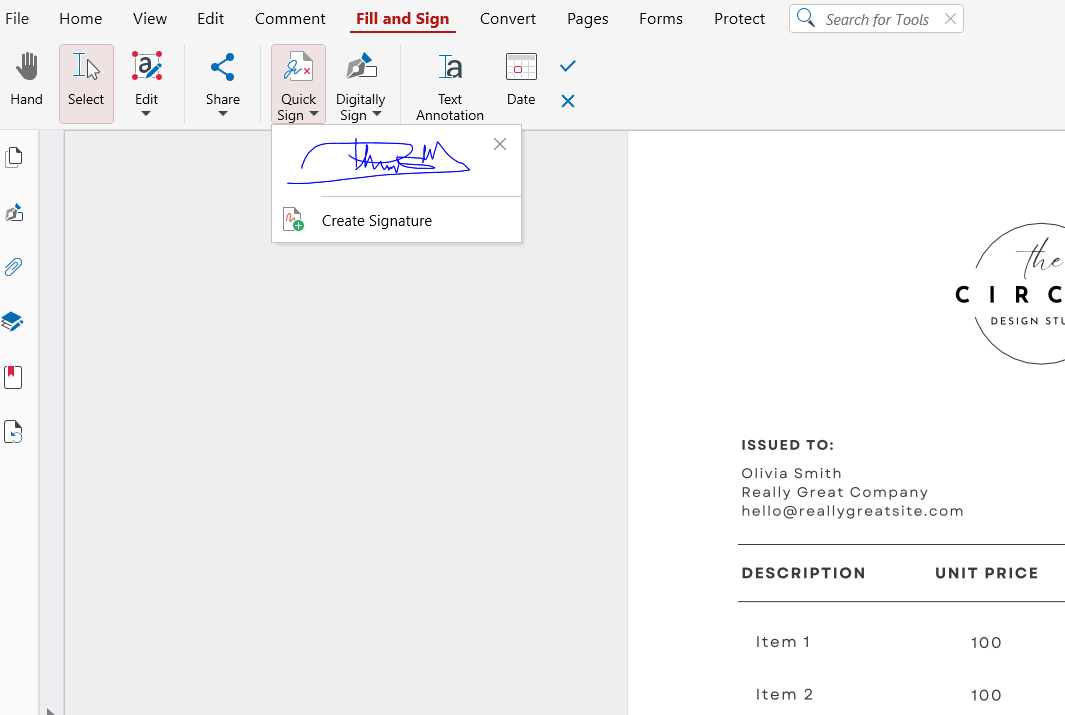Click the blue cross mark tool
This screenshot has height=715, width=1065.
tap(568, 101)
